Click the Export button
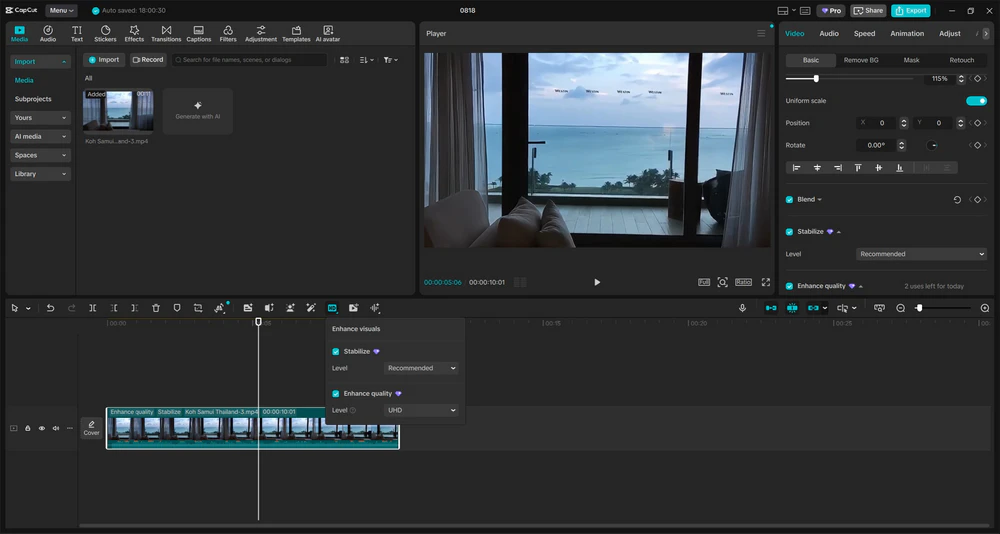The width and height of the screenshot is (1000, 534). [x=911, y=11]
